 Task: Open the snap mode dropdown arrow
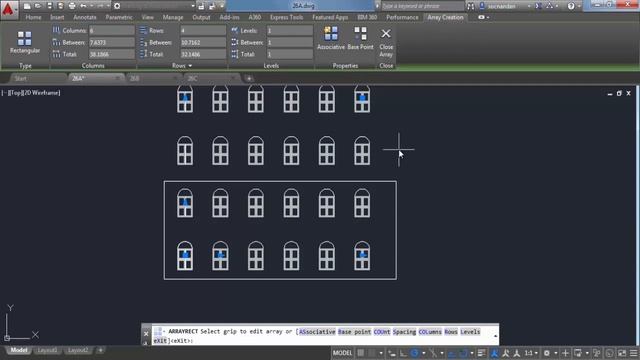coord(381,353)
